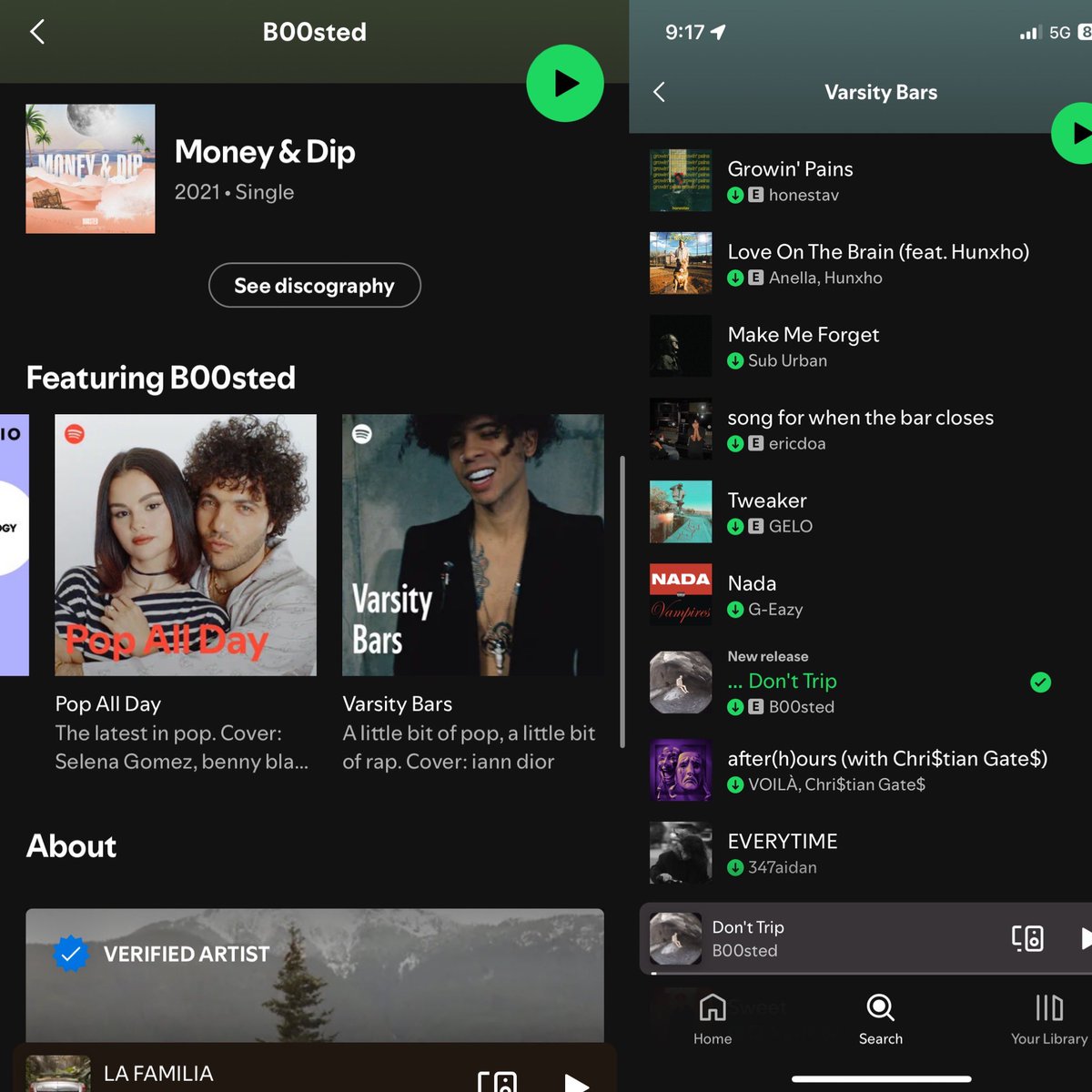The height and width of the screenshot is (1092, 1092).
Task: Switch to the Home tab
Action: click(x=713, y=1019)
